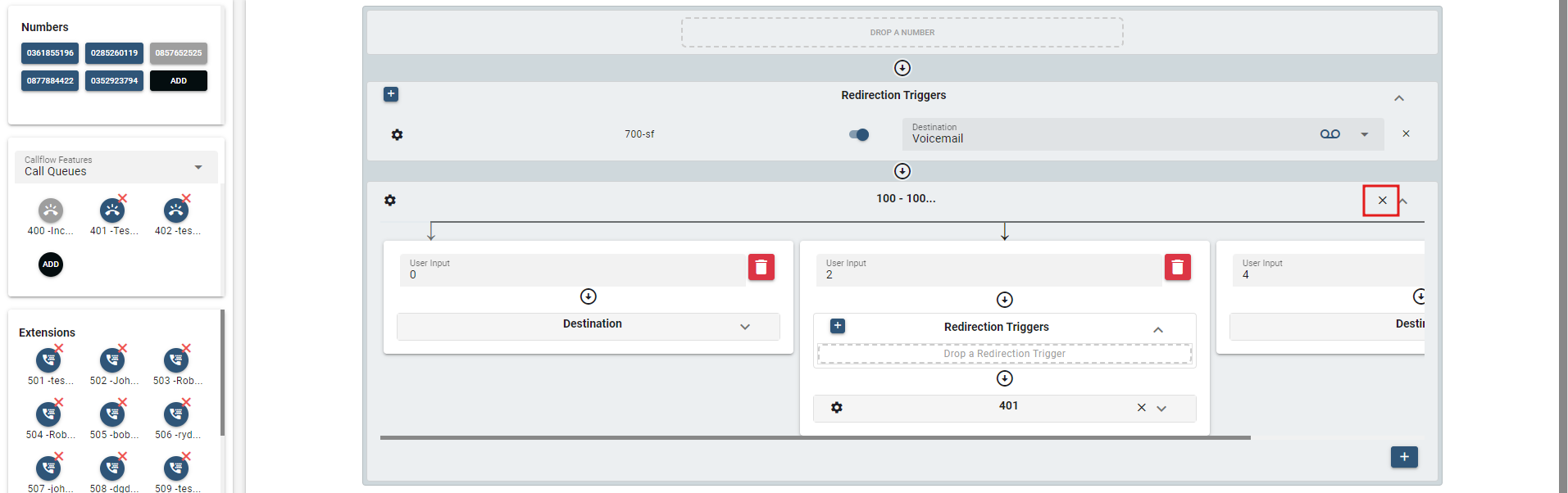Toggle the 700-sf redirection switch
This screenshot has width=1568, height=493.
coord(859,134)
